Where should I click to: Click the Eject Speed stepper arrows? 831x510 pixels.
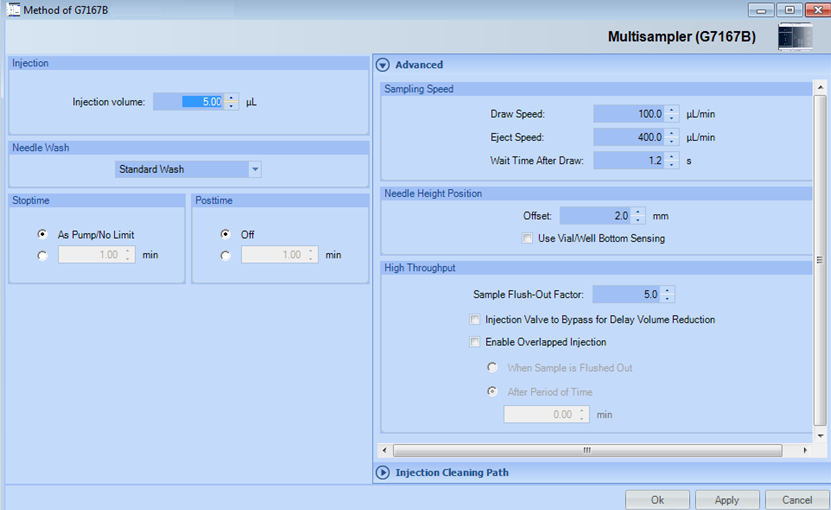coord(672,137)
